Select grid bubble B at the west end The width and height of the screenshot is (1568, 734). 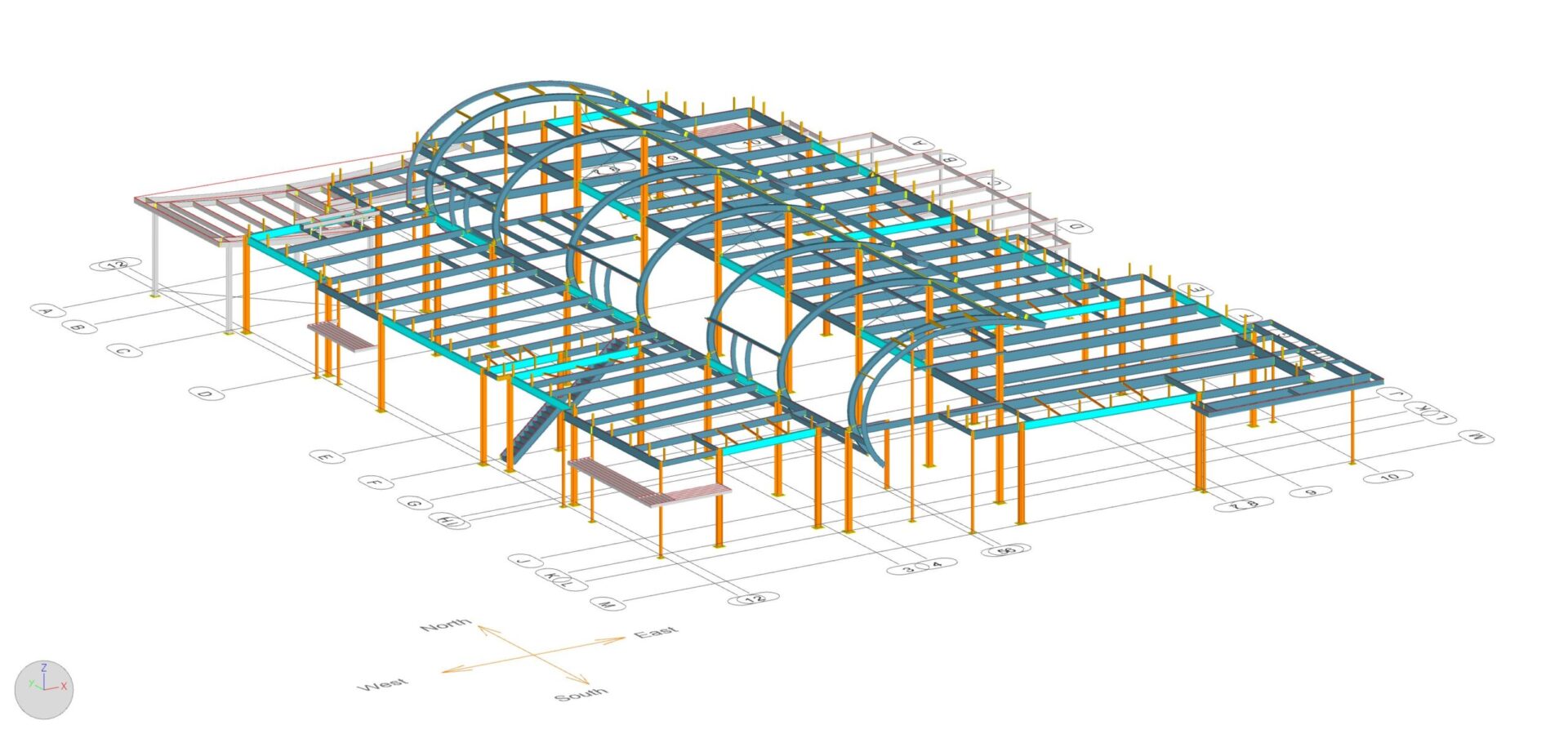78,327
